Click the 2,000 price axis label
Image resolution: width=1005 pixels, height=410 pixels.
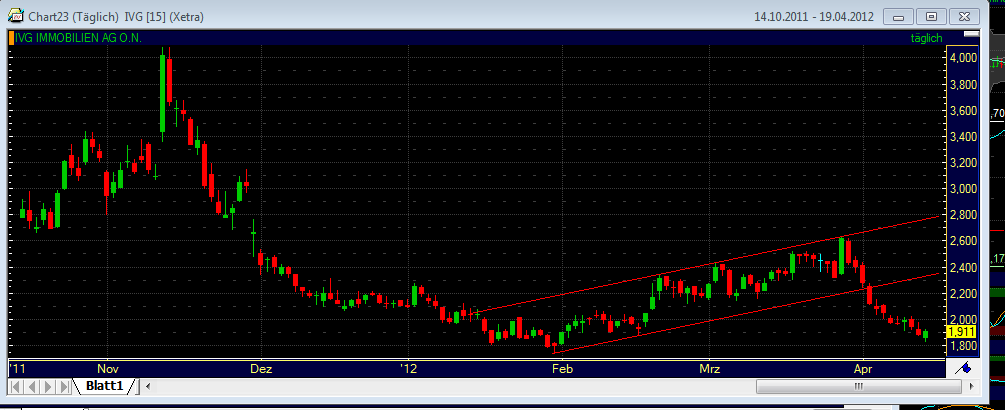point(964,319)
